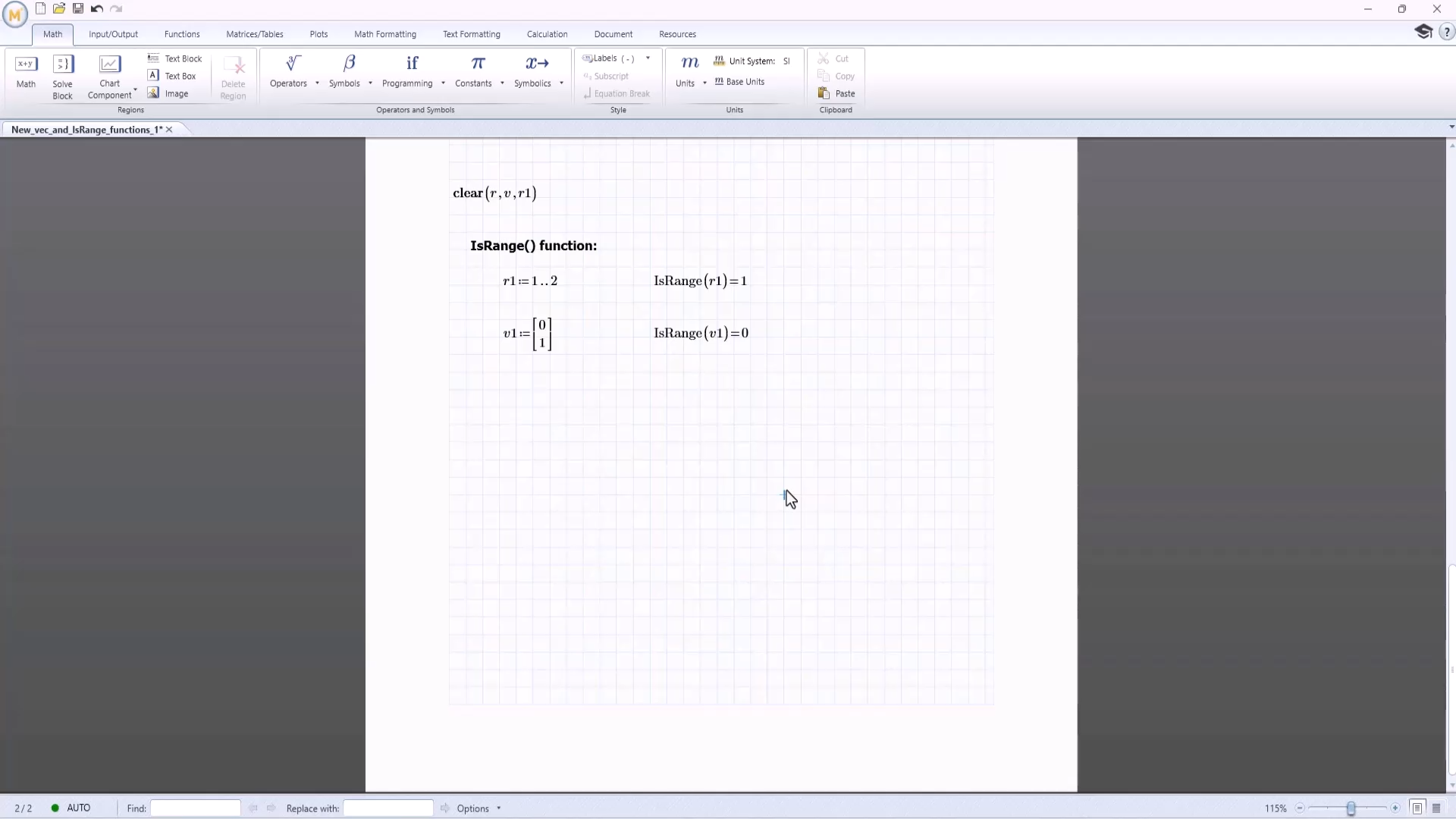This screenshot has width=1456, height=819.
Task: Adjust the zoom slider handle
Action: pyautogui.click(x=1351, y=809)
